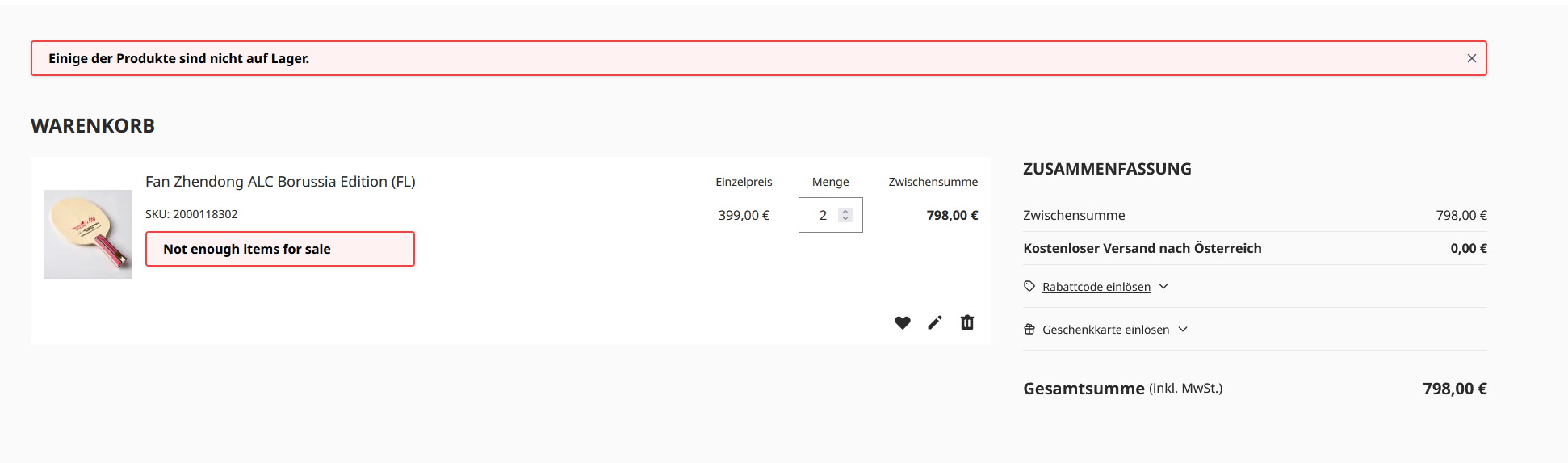Image resolution: width=1568 pixels, height=463 pixels.
Task: Click Kostenloser Versand nach Österreich row
Action: (x=1255, y=248)
